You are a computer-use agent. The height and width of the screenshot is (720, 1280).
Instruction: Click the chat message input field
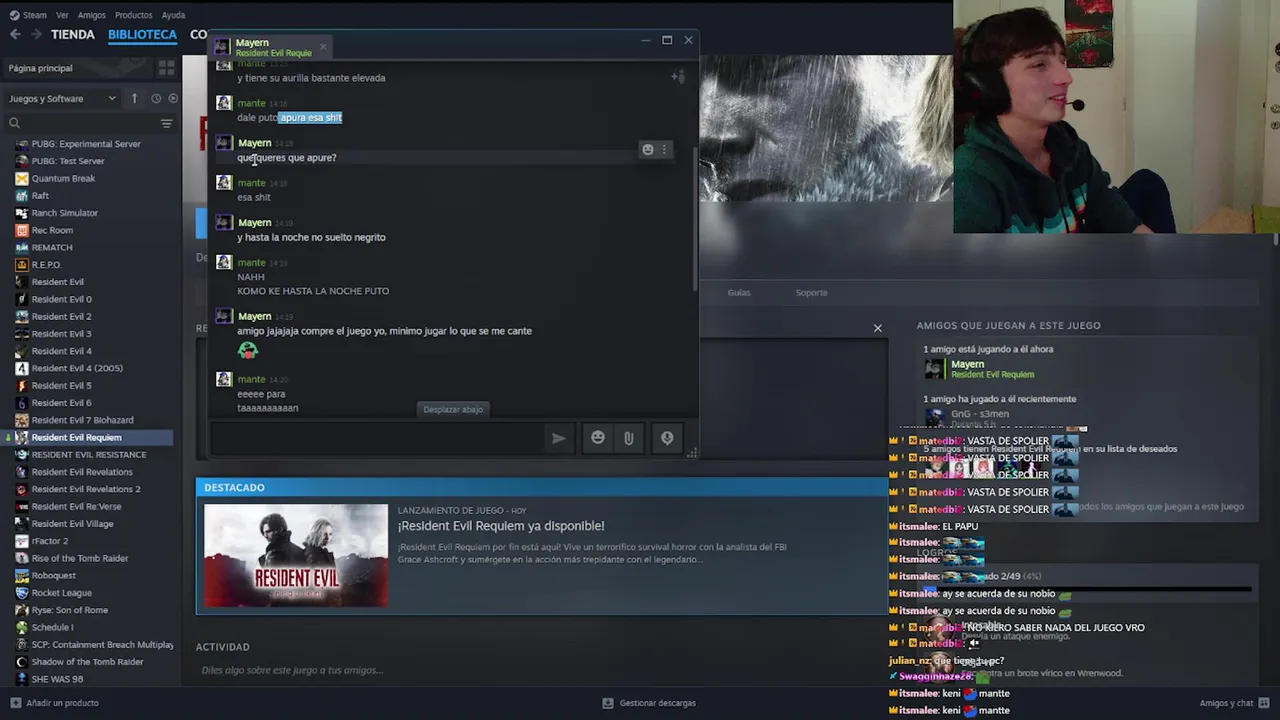pos(376,438)
